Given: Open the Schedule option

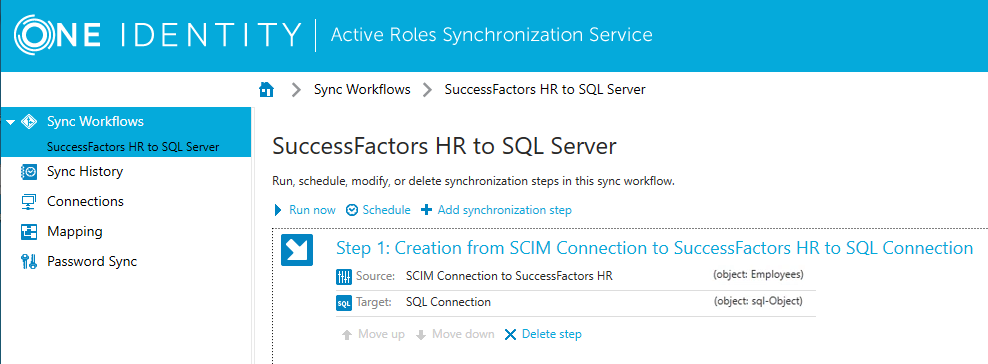Looking at the screenshot, I should pyautogui.click(x=379, y=210).
